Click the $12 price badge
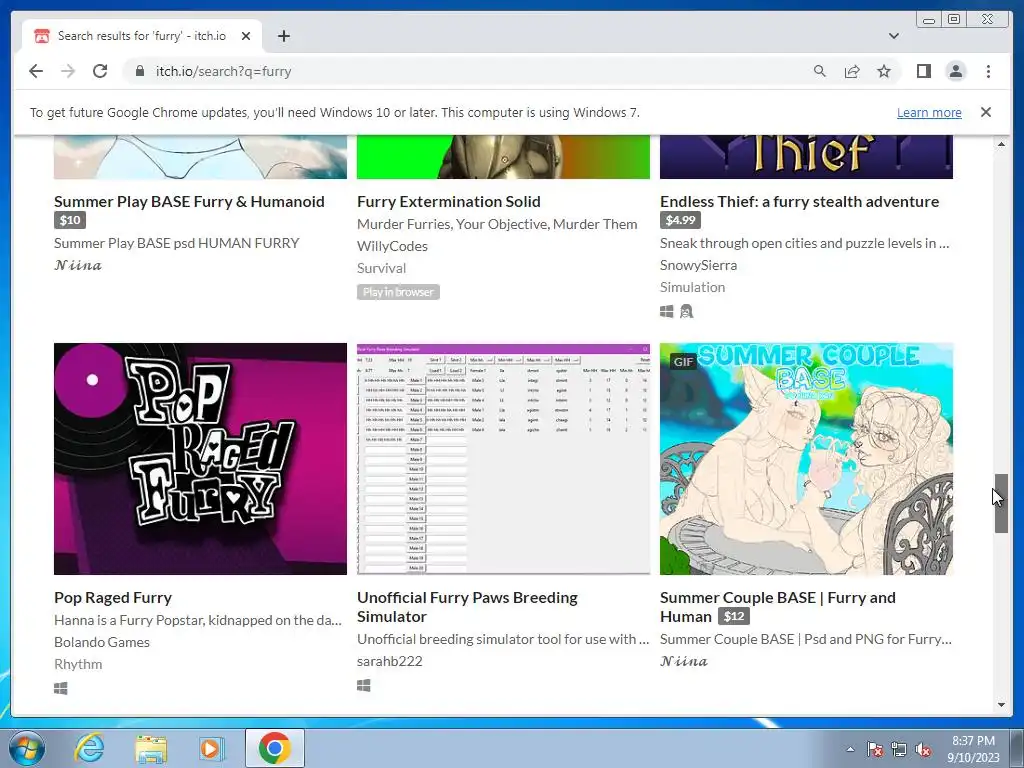The width and height of the screenshot is (1024, 768). pos(734,616)
